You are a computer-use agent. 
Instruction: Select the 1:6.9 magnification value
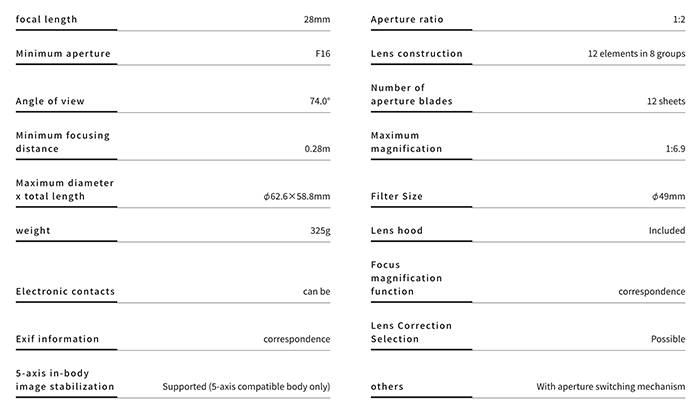pyautogui.click(x=669, y=149)
